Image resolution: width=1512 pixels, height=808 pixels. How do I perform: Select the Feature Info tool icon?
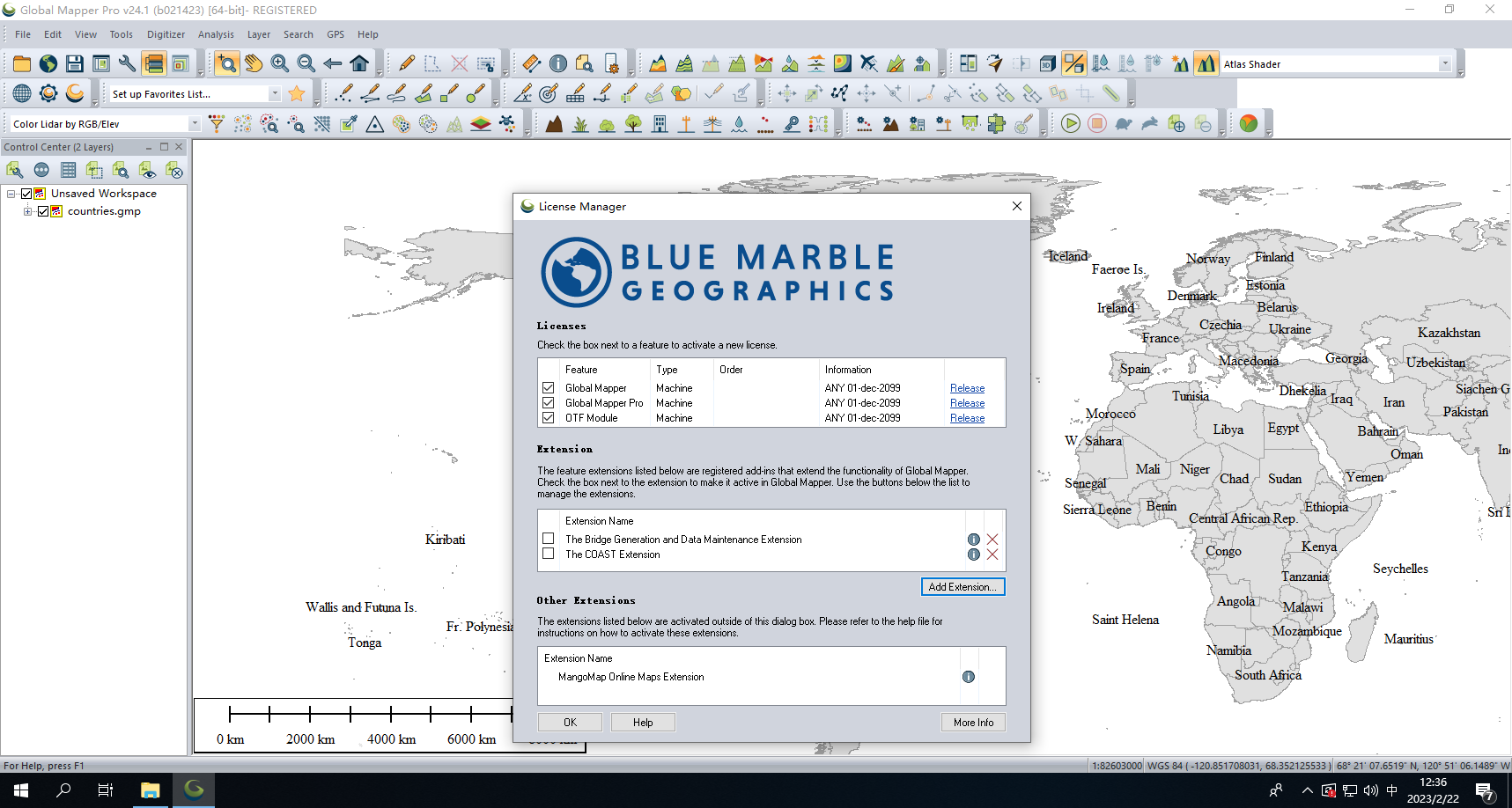[x=558, y=63]
